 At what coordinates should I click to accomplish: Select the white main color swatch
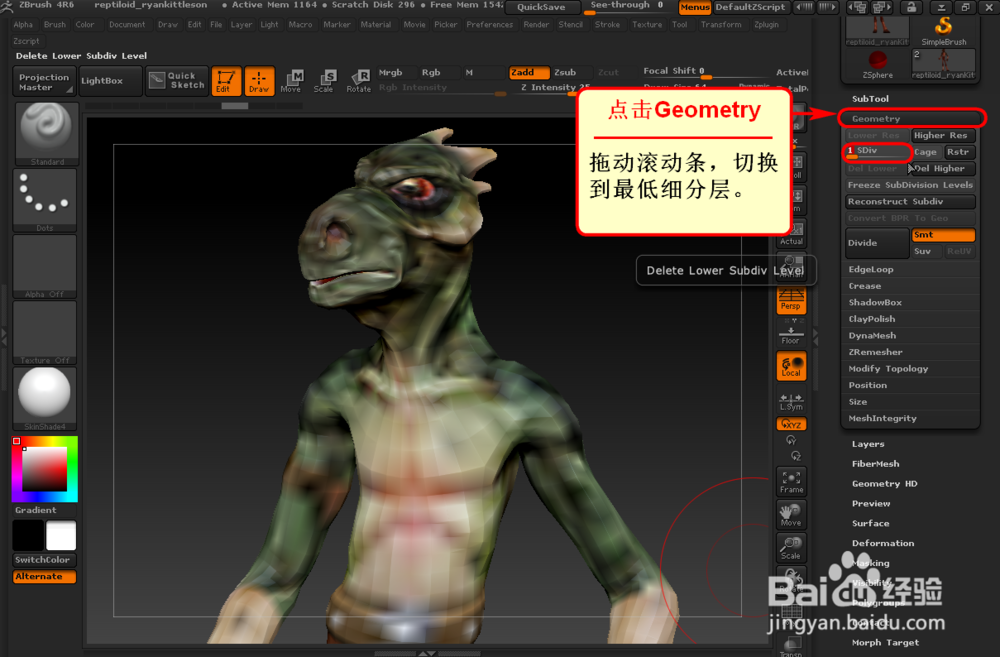[x=61, y=535]
